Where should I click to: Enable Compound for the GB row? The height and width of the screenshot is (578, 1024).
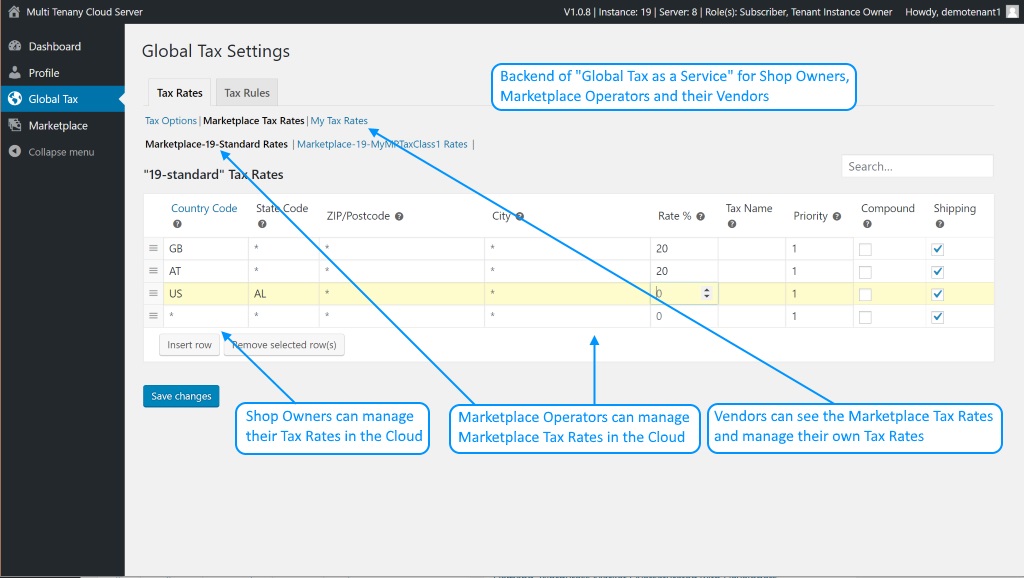(x=865, y=249)
